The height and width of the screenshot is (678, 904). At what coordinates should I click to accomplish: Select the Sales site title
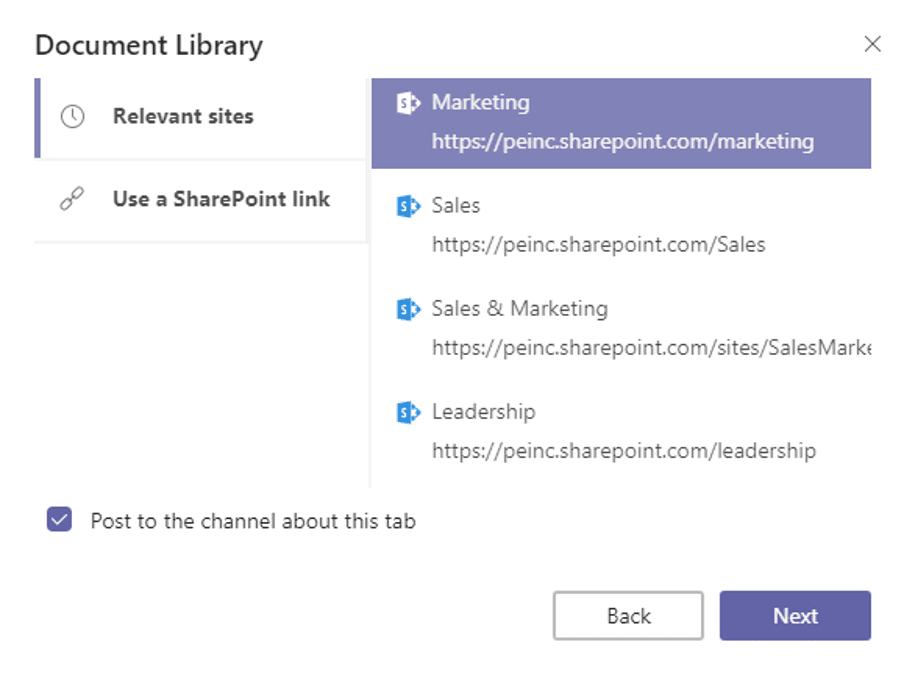(456, 206)
